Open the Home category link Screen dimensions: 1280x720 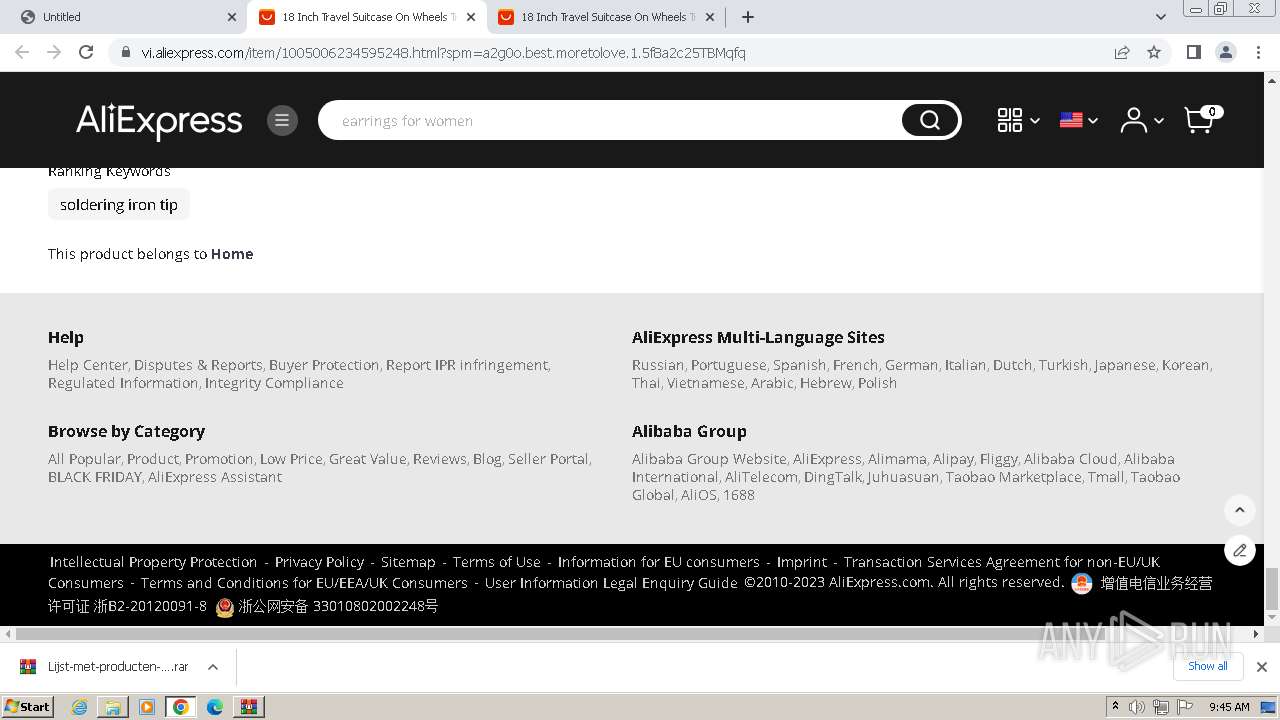point(232,254)
